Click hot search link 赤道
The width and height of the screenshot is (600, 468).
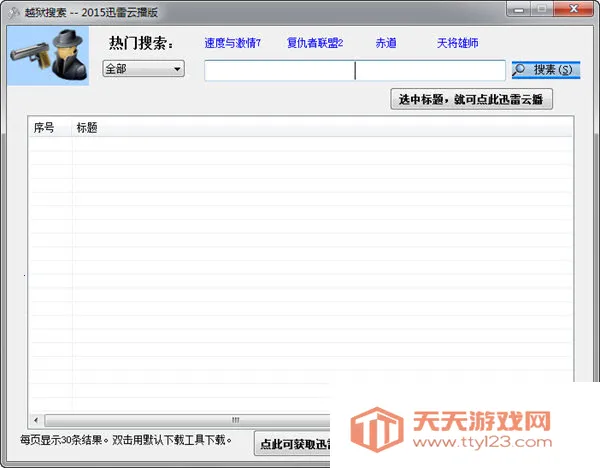[386, 43]
